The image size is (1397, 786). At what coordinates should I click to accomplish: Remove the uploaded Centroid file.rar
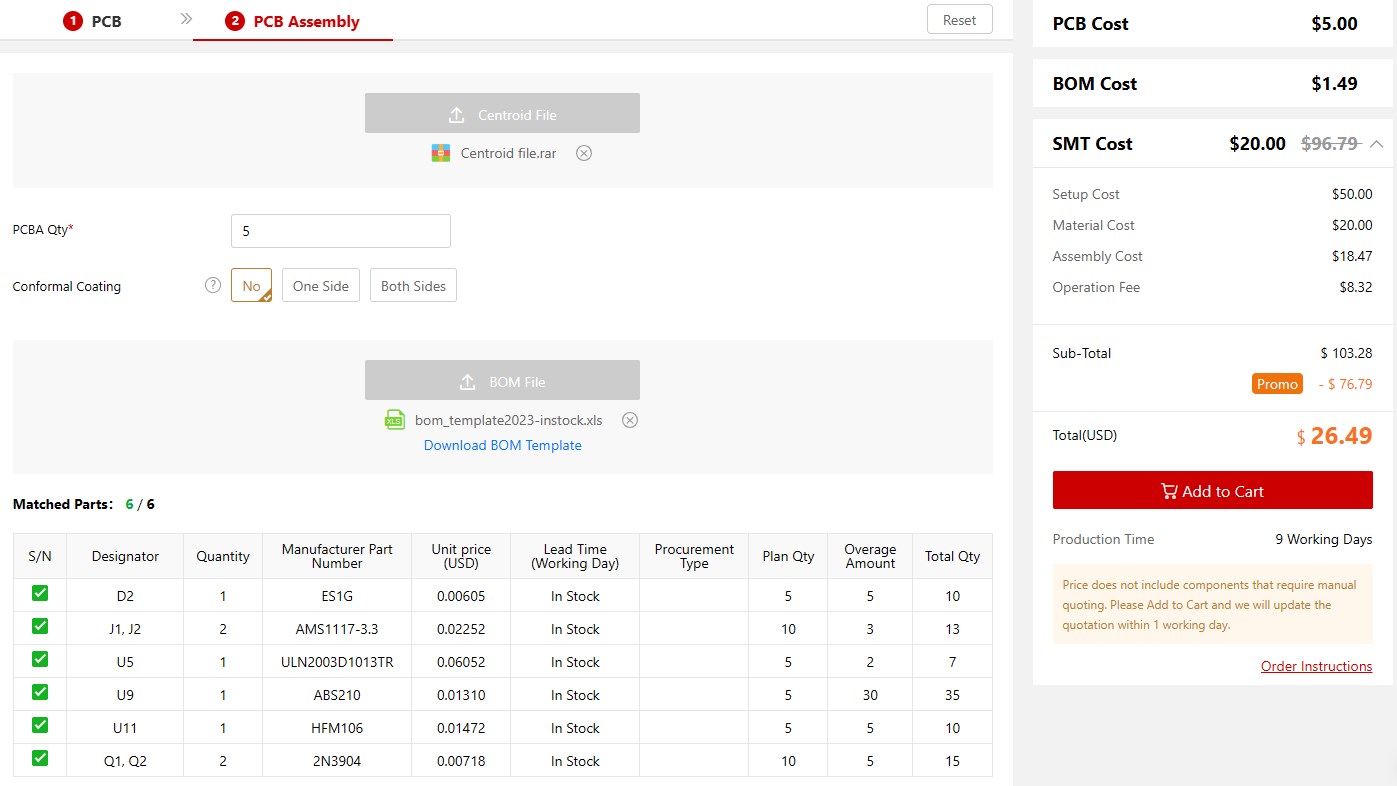pos(584,153)
